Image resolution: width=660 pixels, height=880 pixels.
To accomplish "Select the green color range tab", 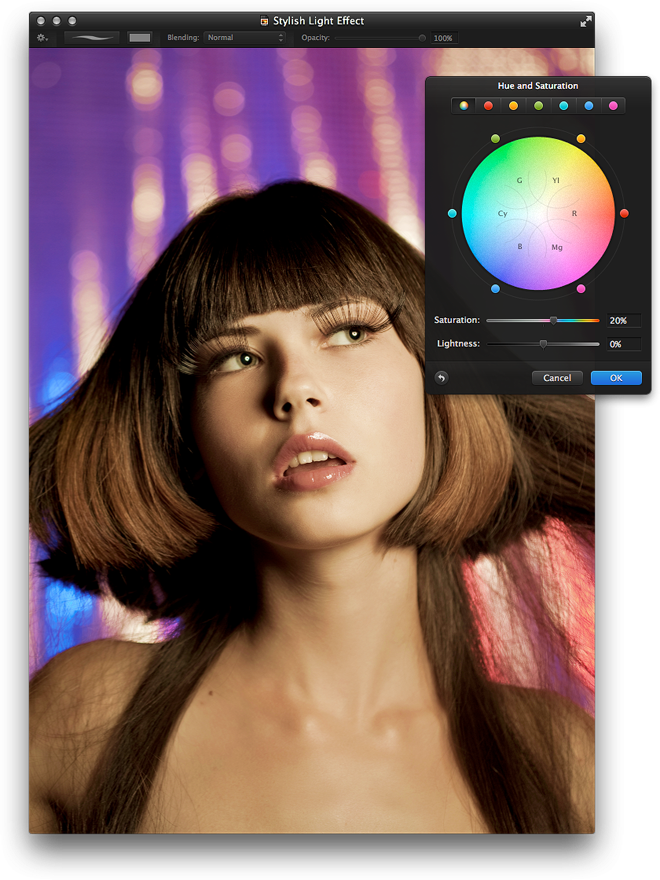I will [539, 106].
